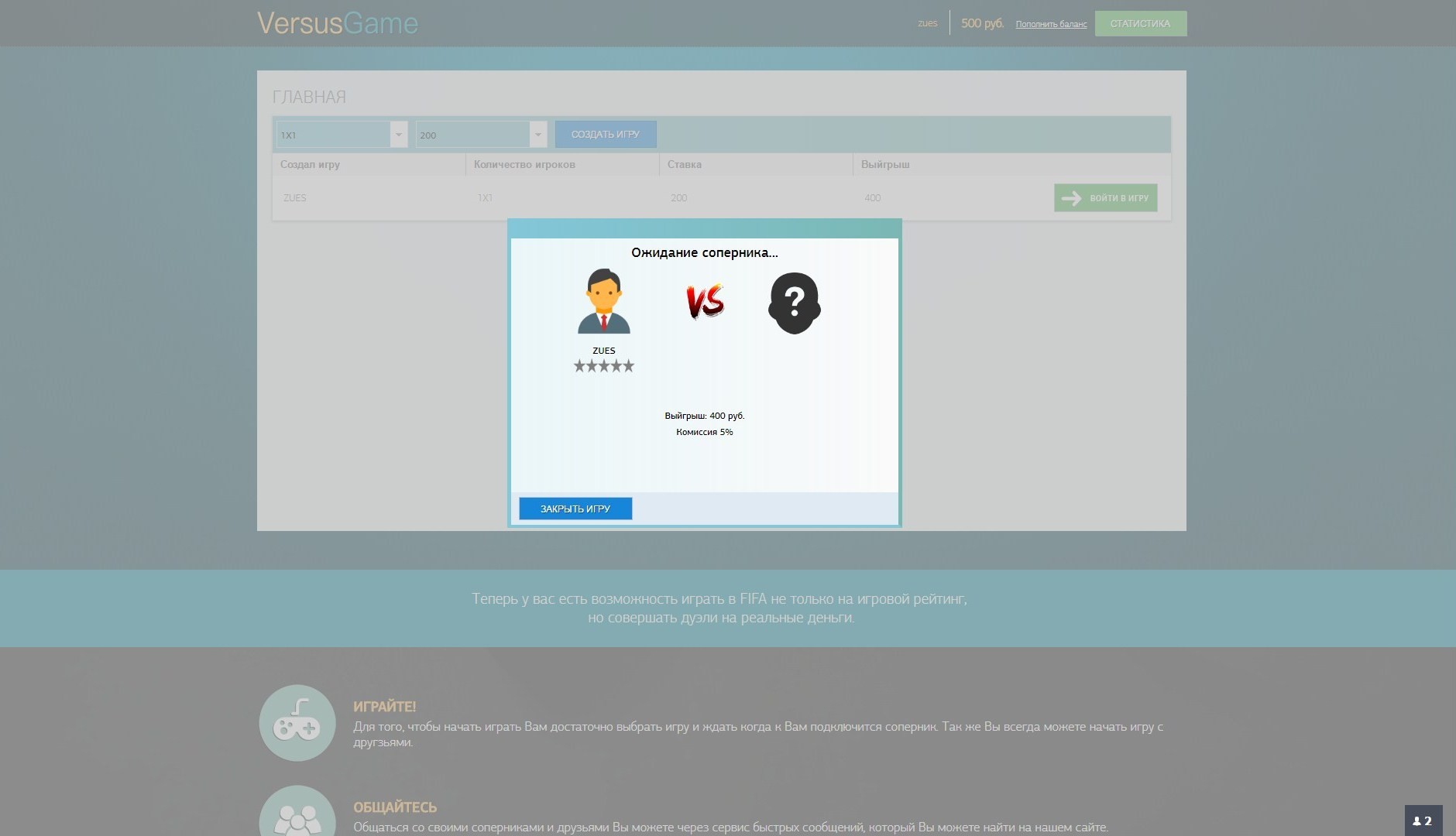Viewport: 1456px width, 836px height.
Task: Click the Ставка column header
Action: pos(684,165)
